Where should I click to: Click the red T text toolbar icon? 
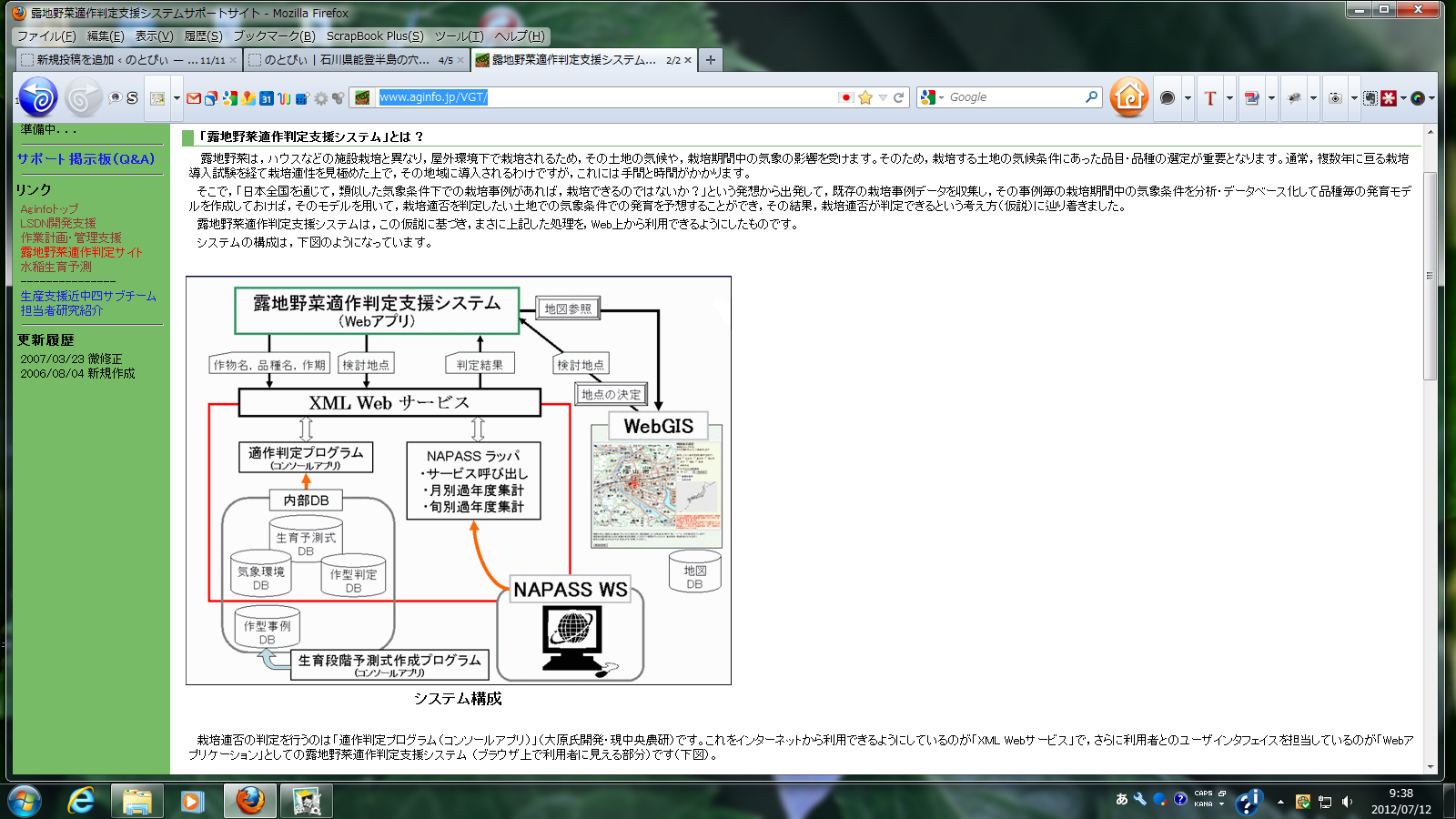(1209, 98)
